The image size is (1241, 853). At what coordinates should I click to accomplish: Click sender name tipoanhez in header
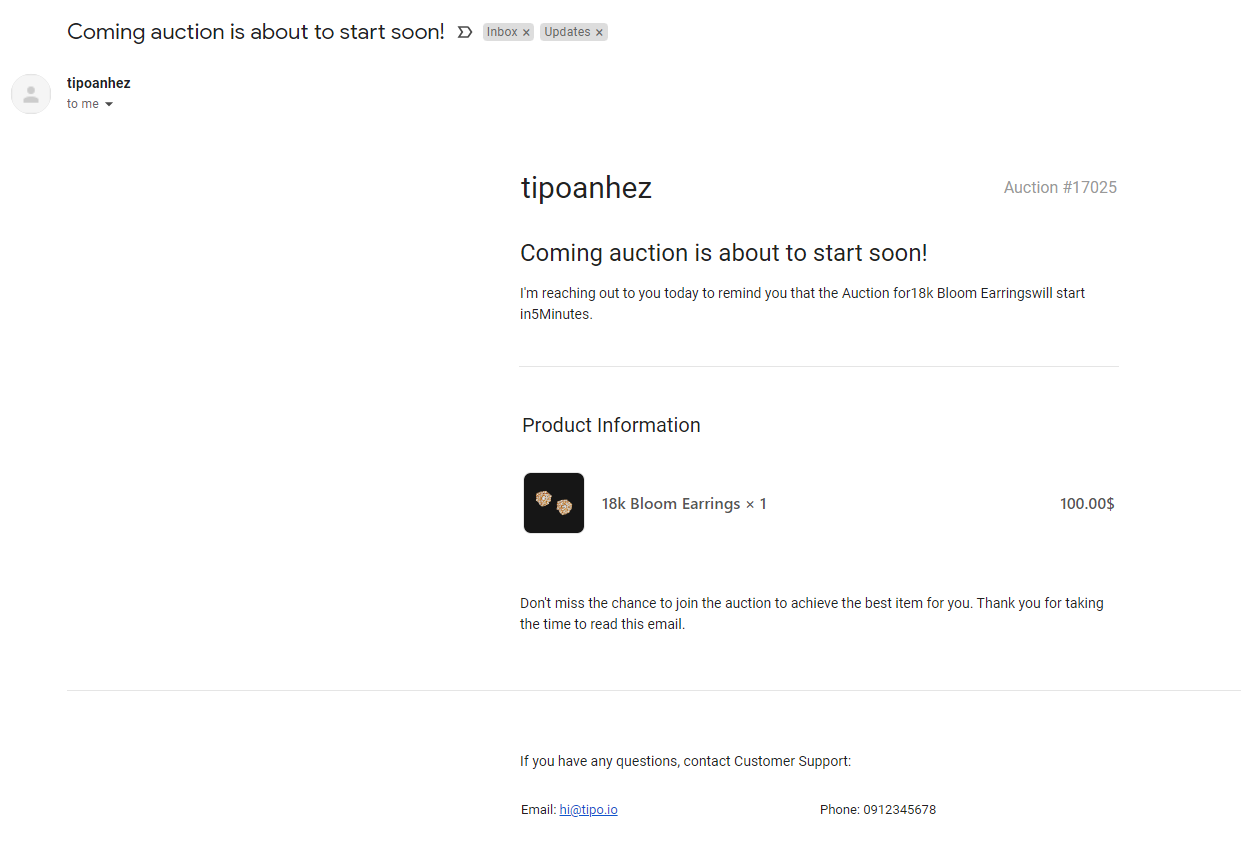click(x=99, y=83)
